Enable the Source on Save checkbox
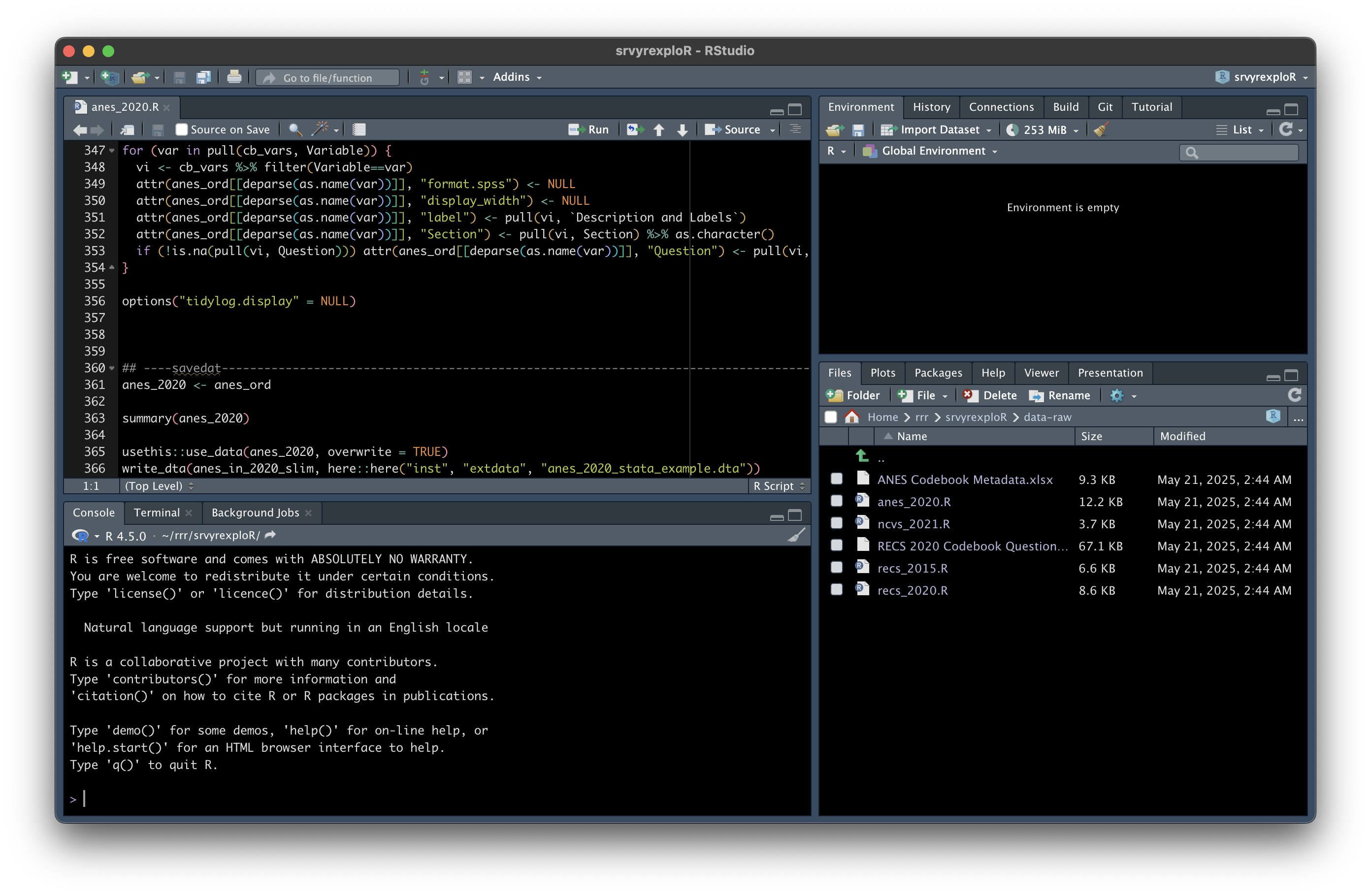 pyautogui.click(x=181, y=129)
